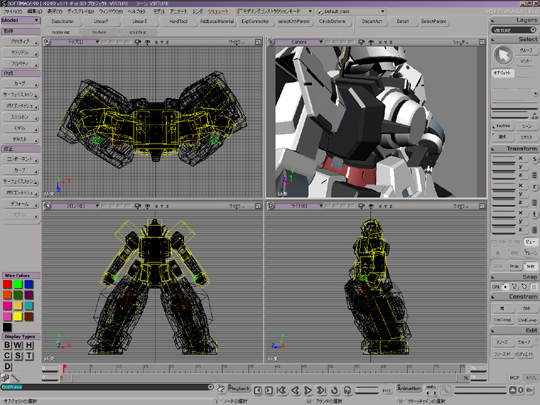Maximize the Camera viewport with its corner icon

click(482, 42)
